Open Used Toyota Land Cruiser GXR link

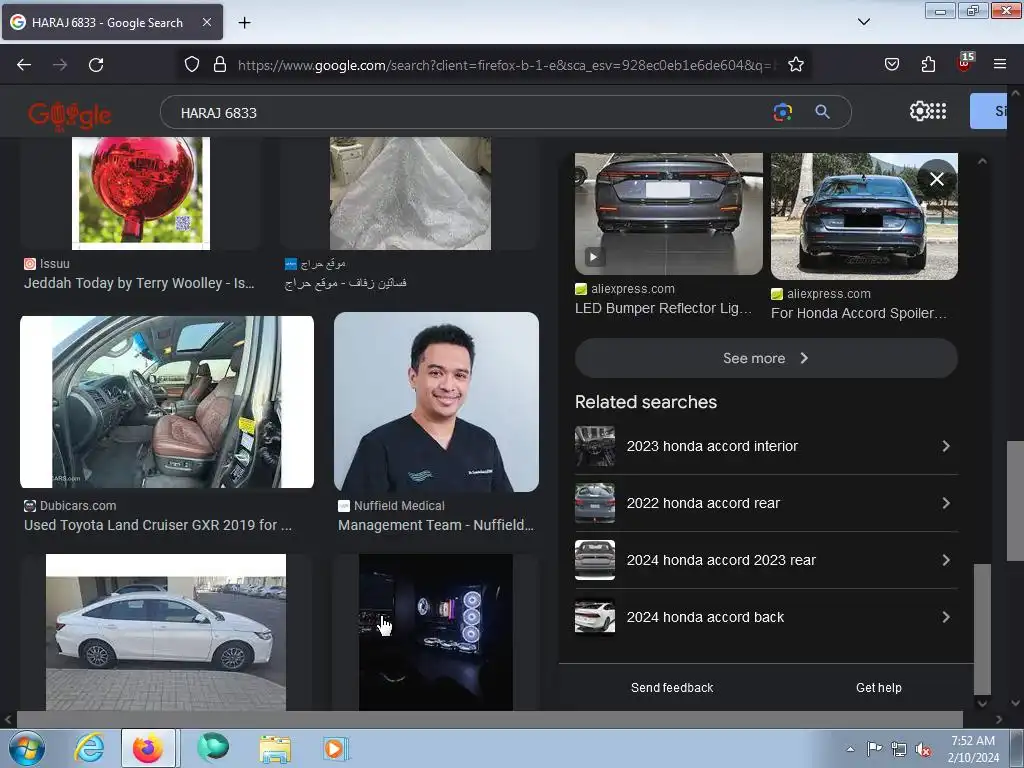[x=158, y=525]
